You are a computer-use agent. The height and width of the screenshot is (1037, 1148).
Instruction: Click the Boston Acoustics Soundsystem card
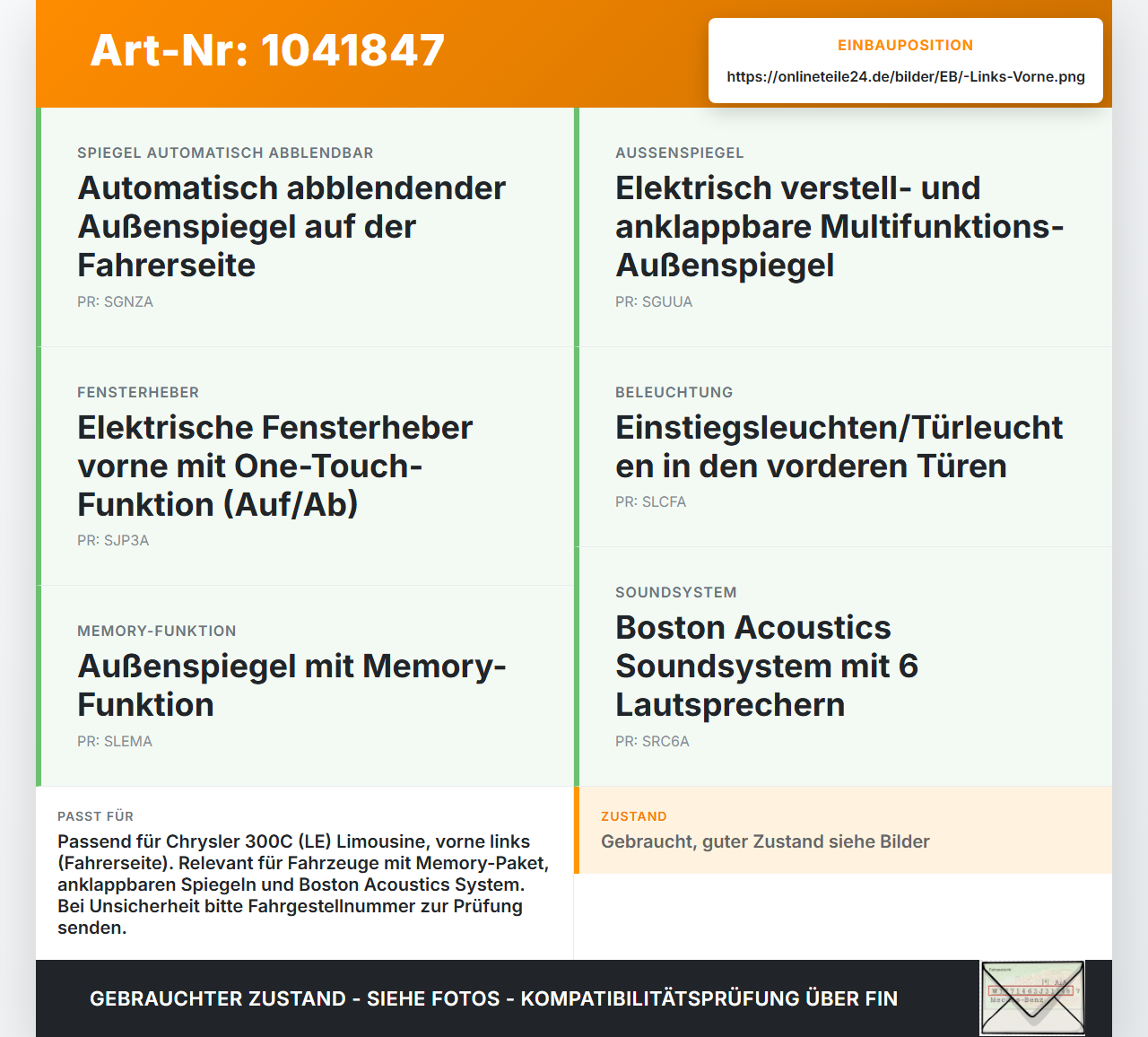[843, 667]
